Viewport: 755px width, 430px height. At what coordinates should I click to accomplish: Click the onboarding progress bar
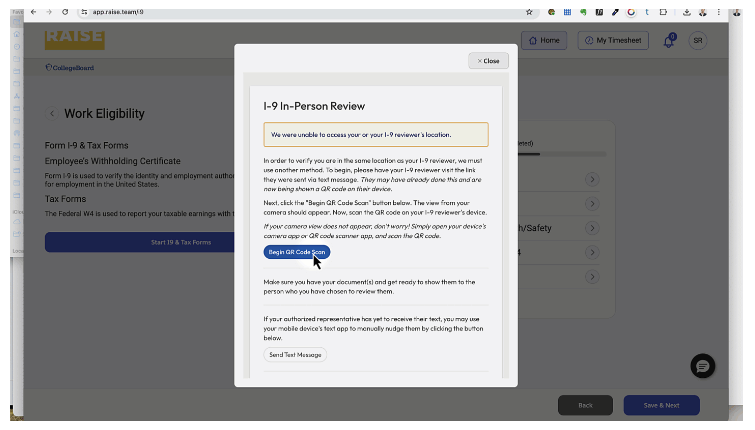(x=560, y=154)
